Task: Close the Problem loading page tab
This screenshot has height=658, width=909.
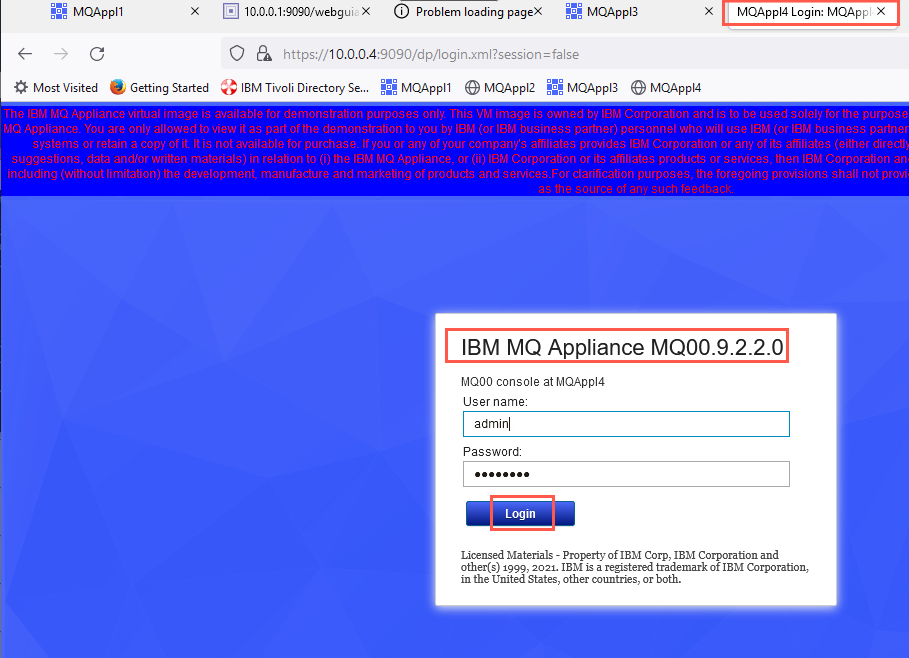Action: pos(538,12)
